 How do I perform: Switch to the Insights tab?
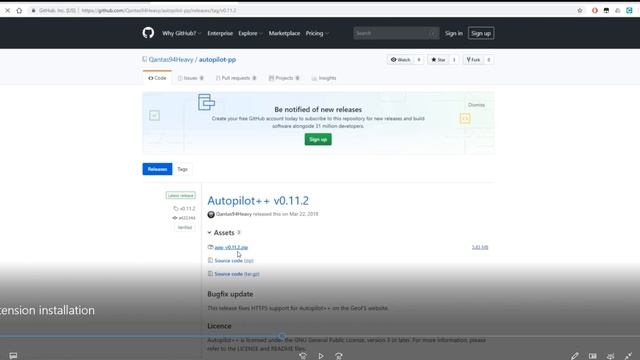tap(324, 78)
